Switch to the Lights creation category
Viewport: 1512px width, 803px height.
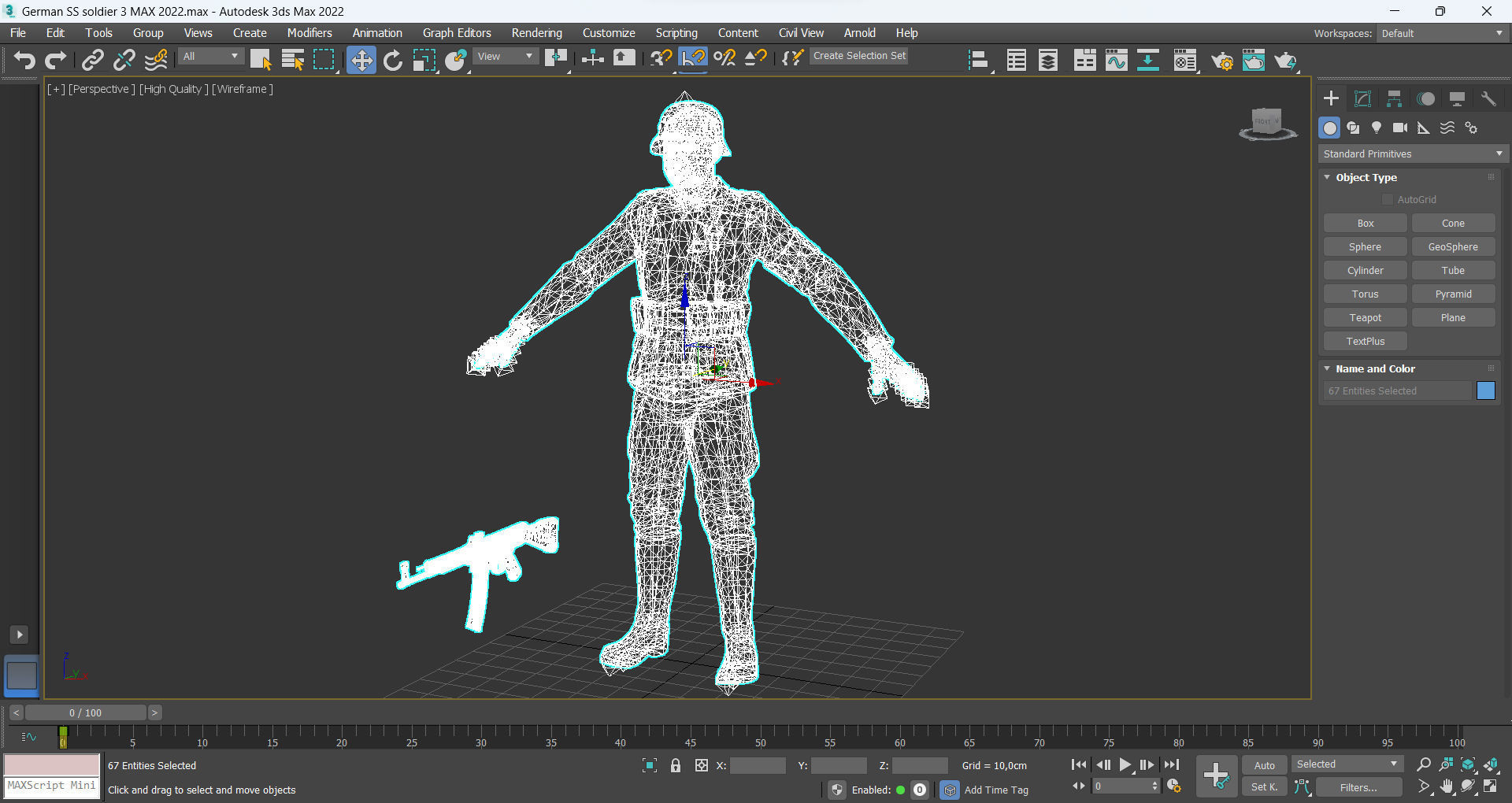click(x=1376, y=128)
